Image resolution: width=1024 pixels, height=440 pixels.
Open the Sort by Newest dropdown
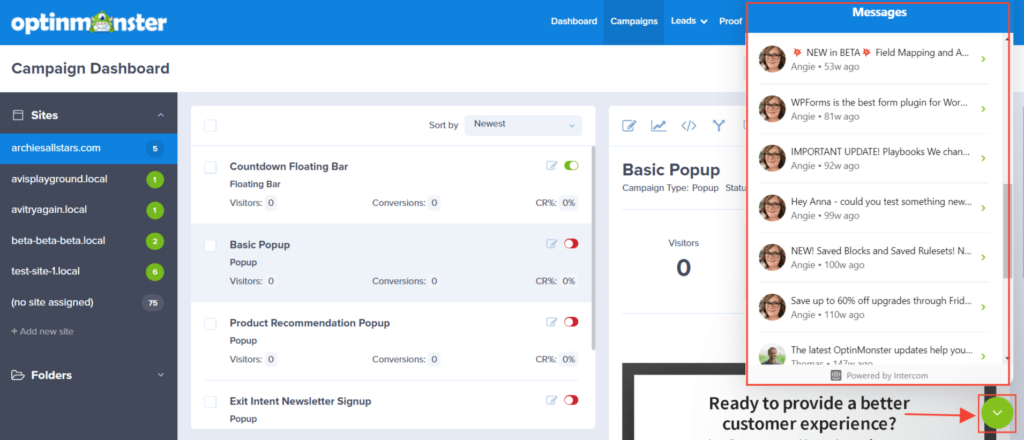pos(523,125)
